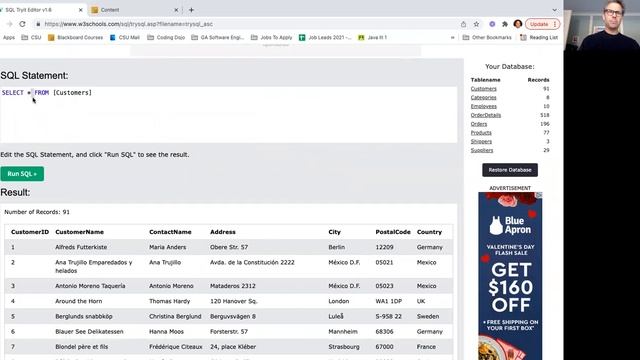Bookmark this page with the star icon
The width and height of the screenshot is (640, 360).
pyautogui.click(x=476, y=24)
